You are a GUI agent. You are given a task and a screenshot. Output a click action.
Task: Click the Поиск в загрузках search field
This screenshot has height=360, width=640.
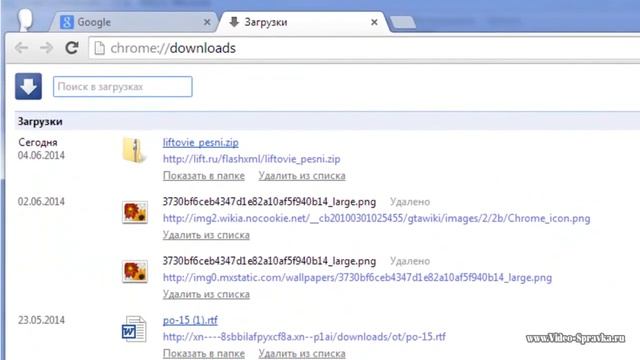[x=122, y=87]
